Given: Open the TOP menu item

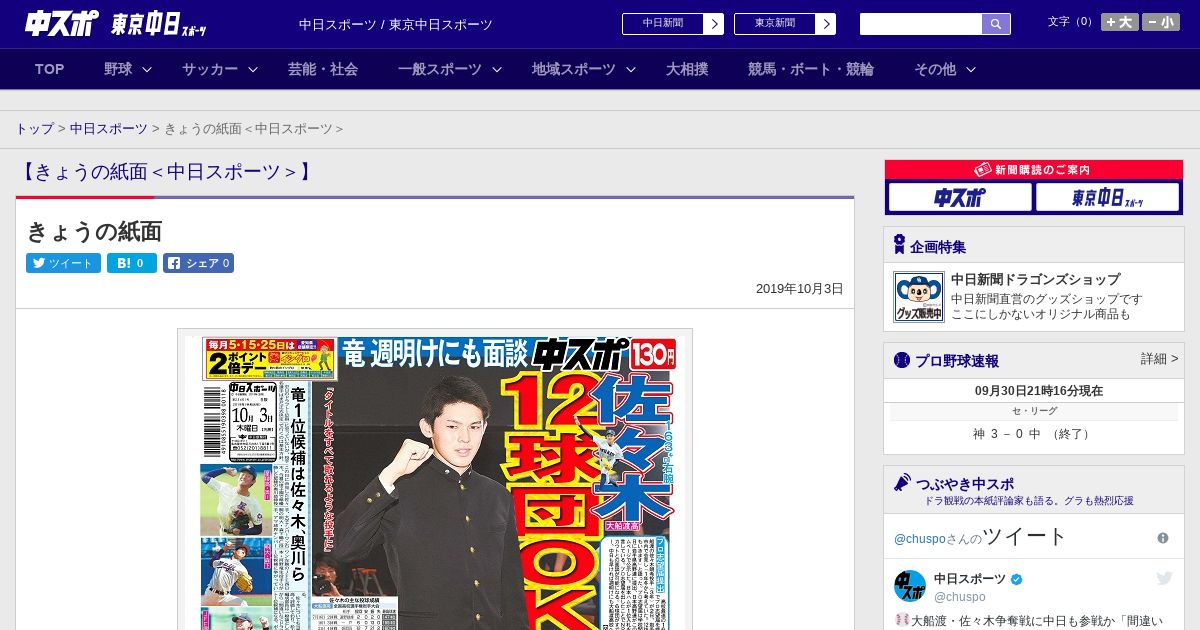Looking at the screenshot, I should (x=50, y=69).
